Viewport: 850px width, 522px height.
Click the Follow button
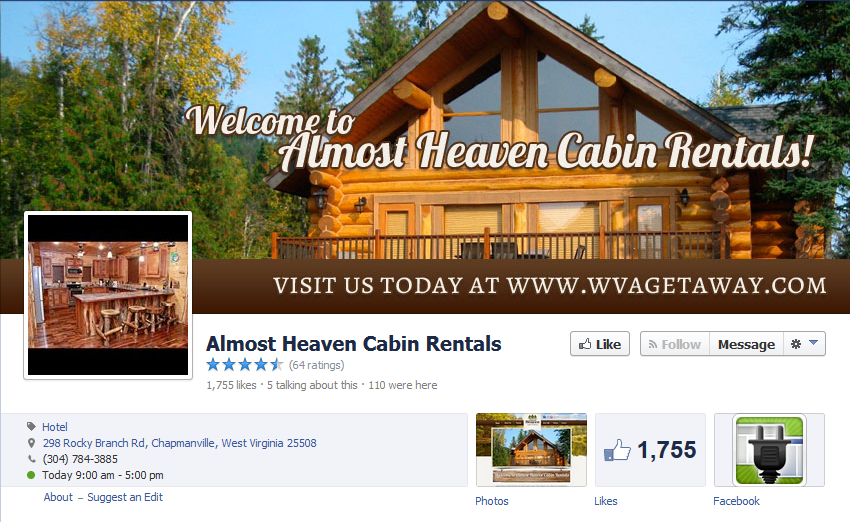coord(675,344)
